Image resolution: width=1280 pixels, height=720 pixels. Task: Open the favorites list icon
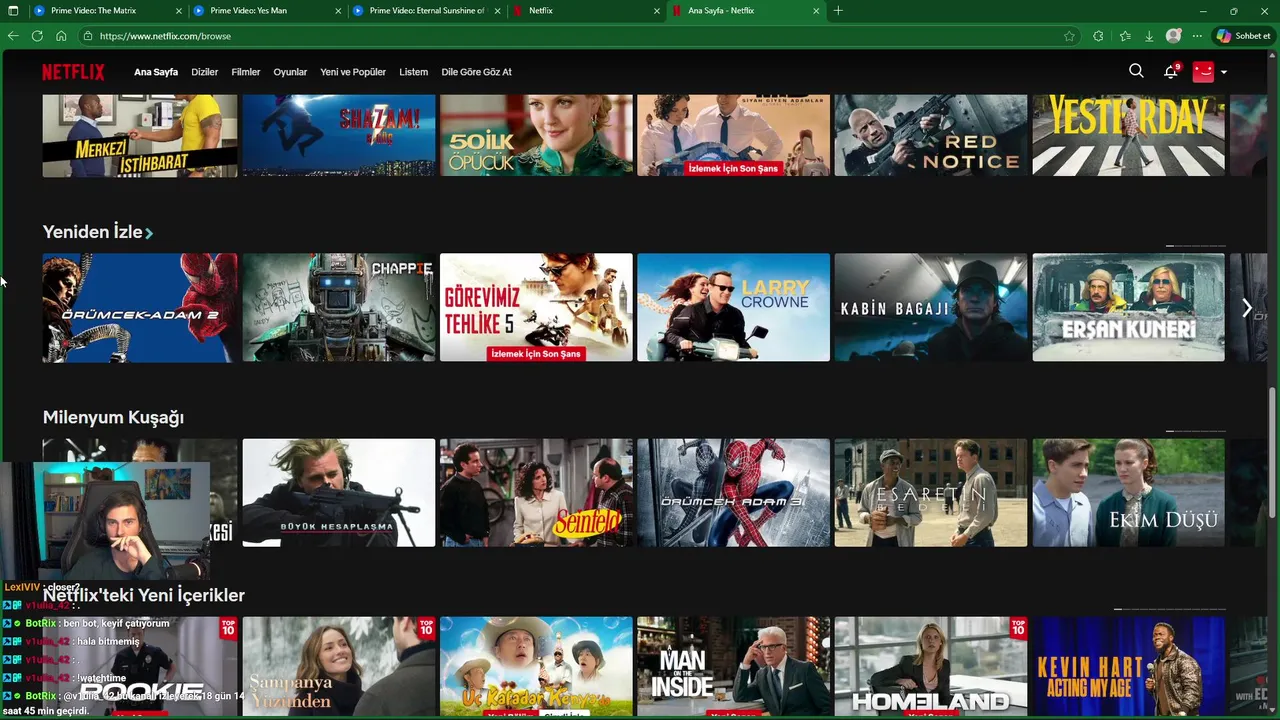[1125, 36]
